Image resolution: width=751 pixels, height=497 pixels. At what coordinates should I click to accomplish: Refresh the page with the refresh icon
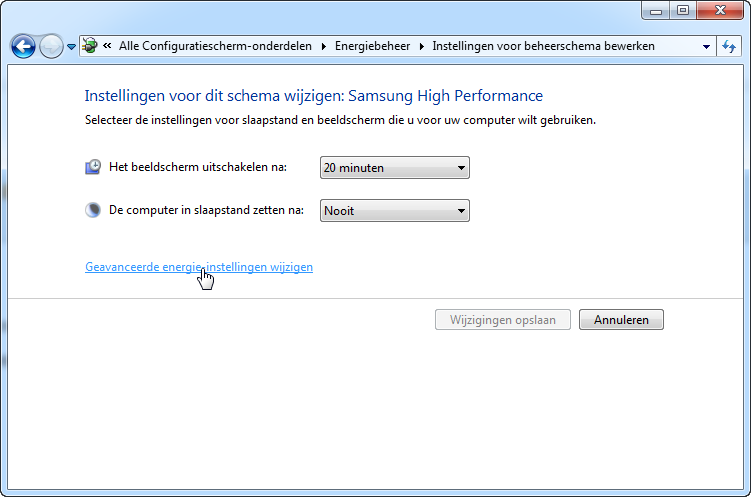[x=729, y=46]
